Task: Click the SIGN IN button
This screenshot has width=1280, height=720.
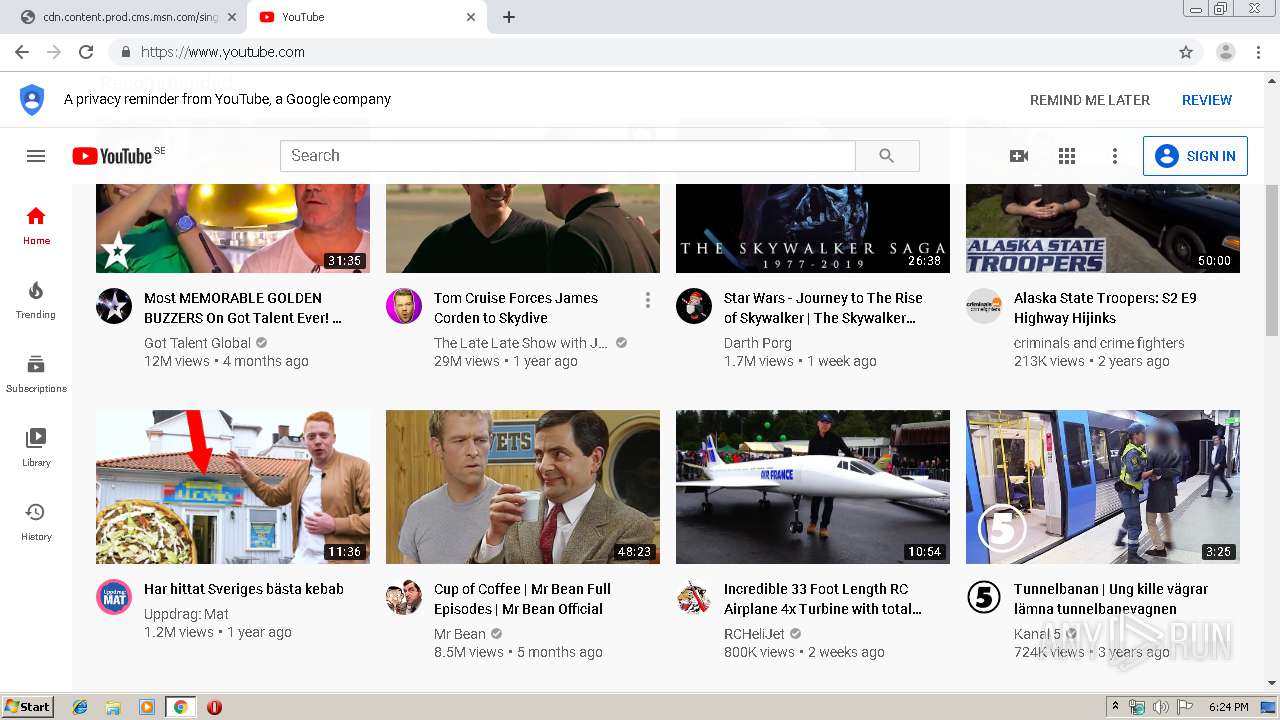Action: (1195, 156)
